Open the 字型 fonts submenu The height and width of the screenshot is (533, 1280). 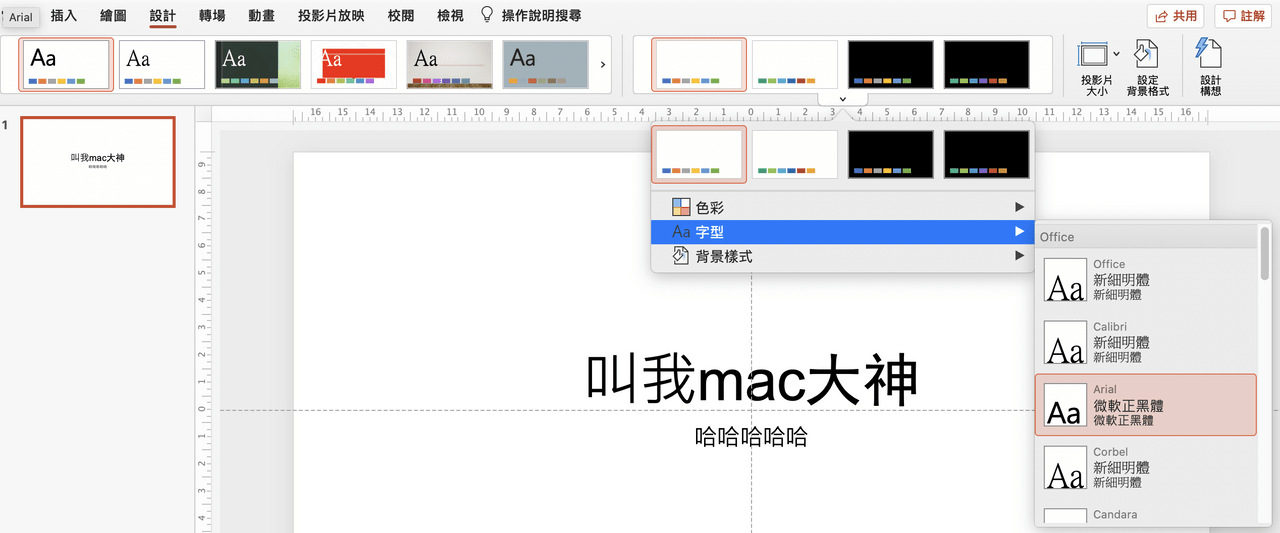click(x=842, y=232)
